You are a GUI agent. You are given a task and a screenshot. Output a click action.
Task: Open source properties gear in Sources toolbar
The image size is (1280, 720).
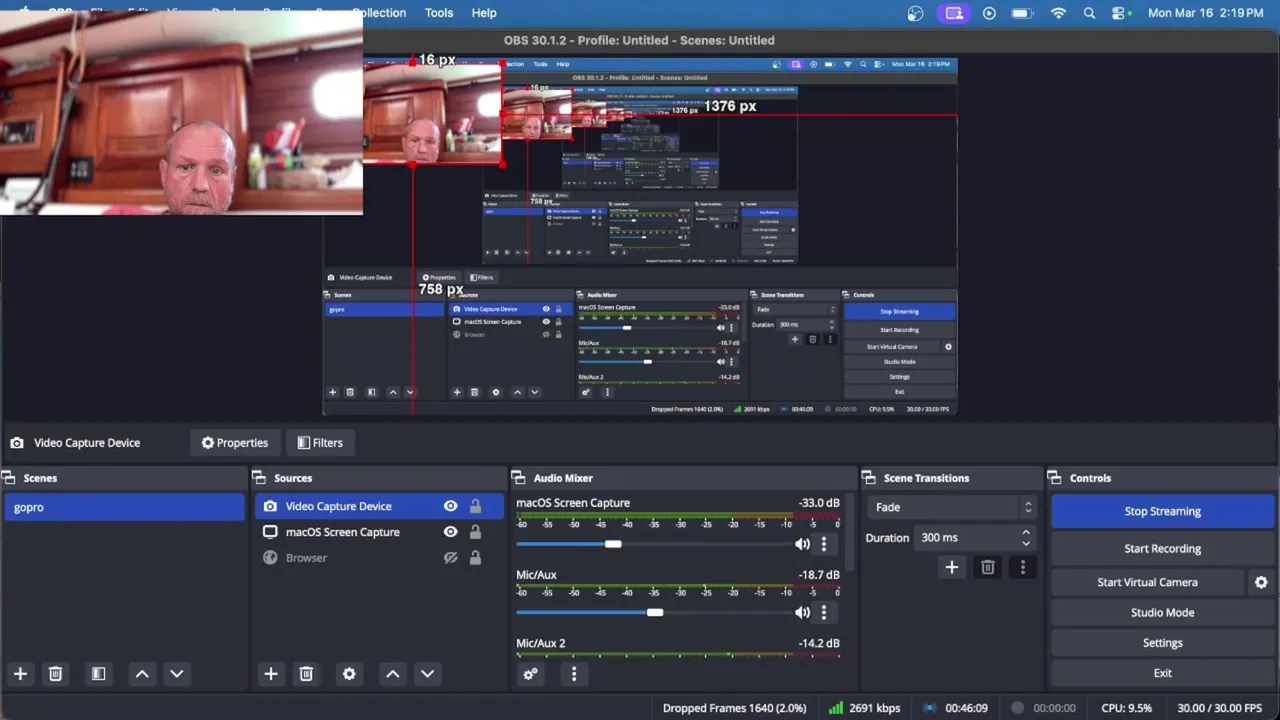point(349,674)
